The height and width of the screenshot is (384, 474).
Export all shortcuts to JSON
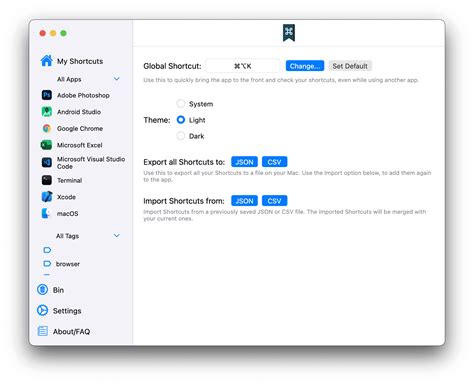pyautogui.click(x=244, y=162)
